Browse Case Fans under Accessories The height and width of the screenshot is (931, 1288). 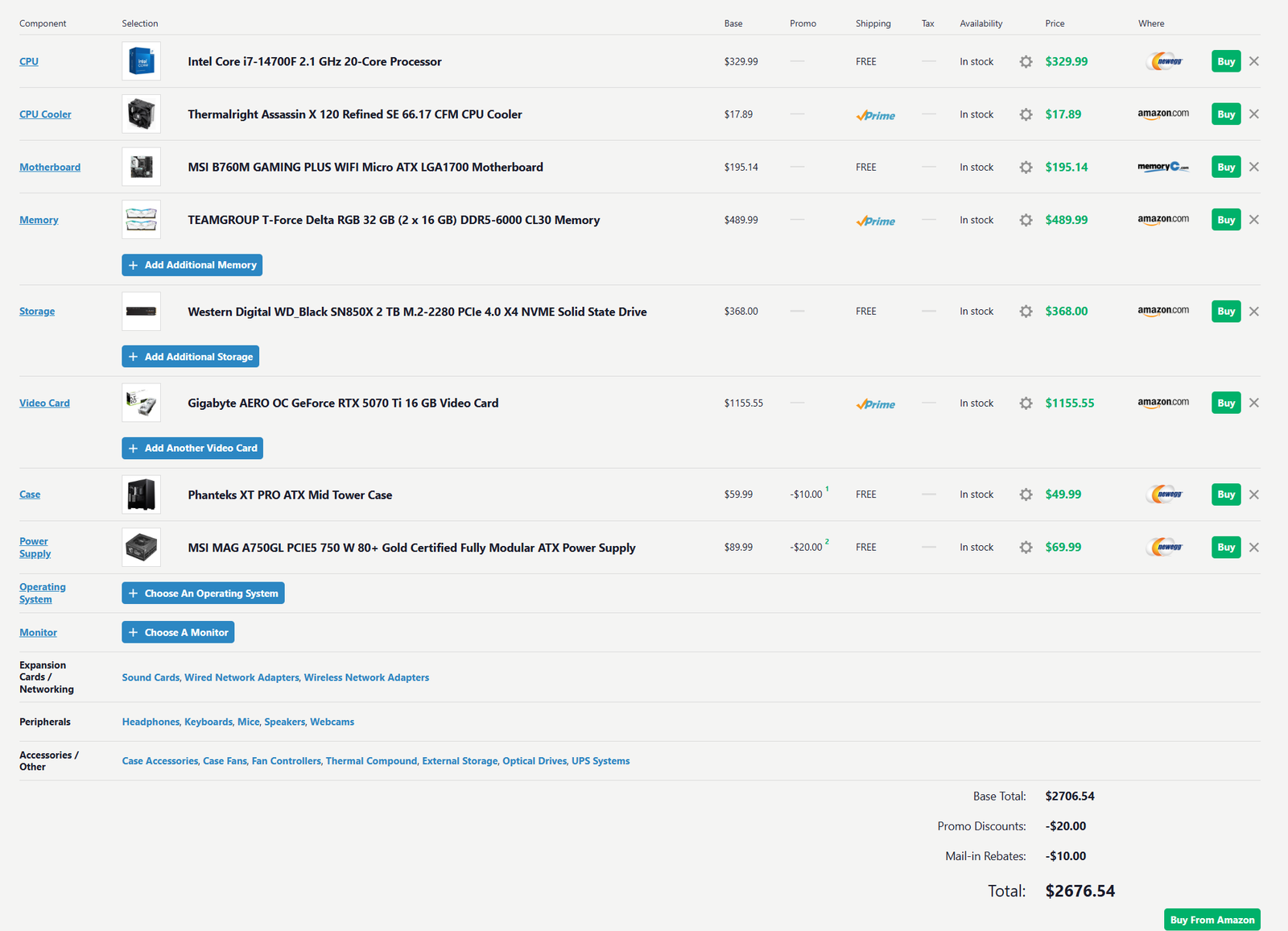point(225,761)
